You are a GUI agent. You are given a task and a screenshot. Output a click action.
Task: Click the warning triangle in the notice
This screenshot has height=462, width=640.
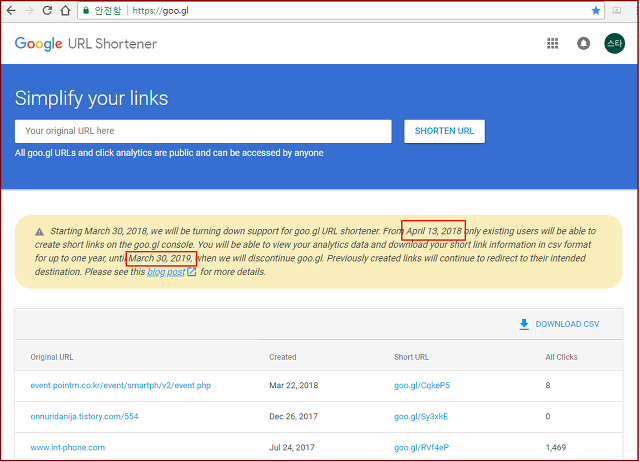point(39,232)
